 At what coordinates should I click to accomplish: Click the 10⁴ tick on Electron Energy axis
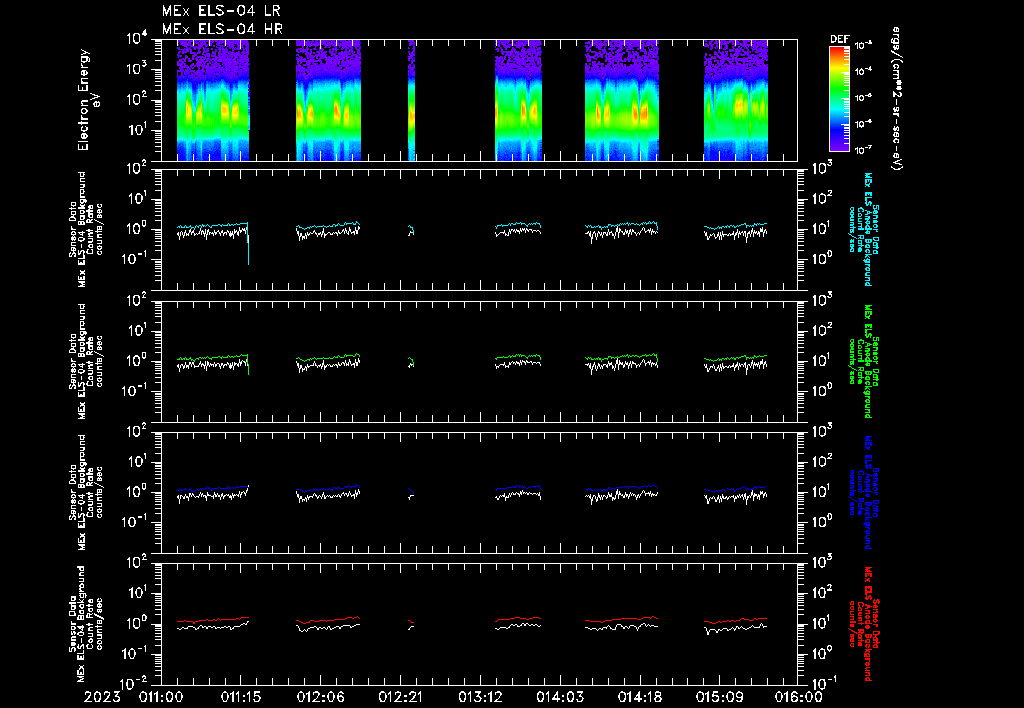[137, 39]
